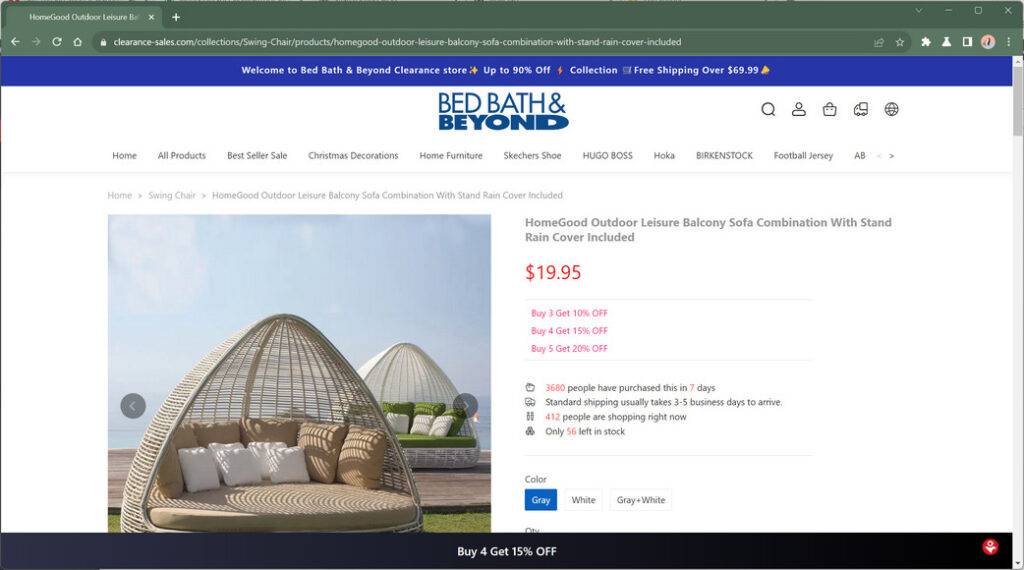This screenshot has height=570, width=1024.
Task: Open tab search dropdown chevron
Action: (919, 10)
